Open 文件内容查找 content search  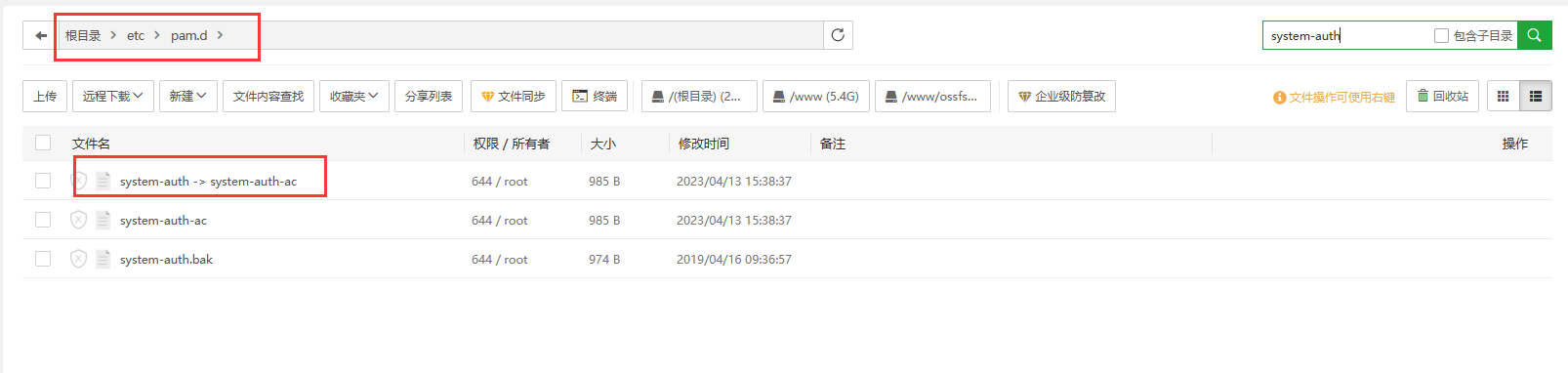268,96
